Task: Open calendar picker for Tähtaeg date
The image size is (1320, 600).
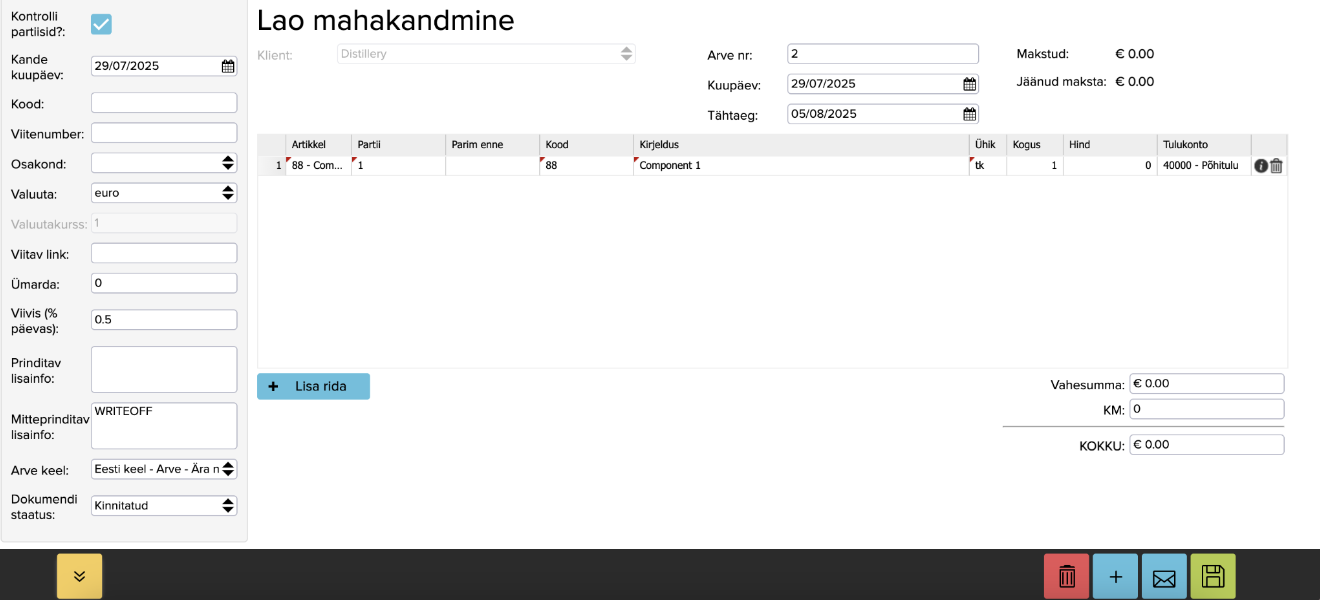Action: tap(969, 114)
